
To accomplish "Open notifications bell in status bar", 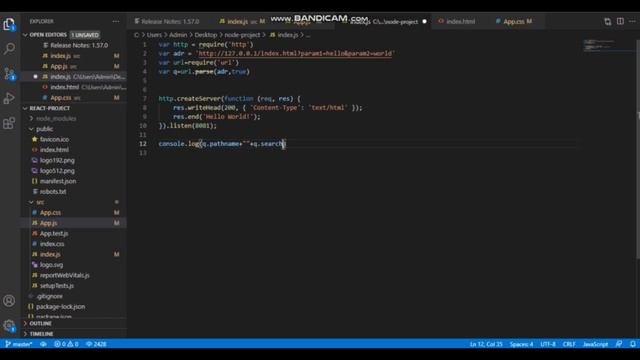I will point(632,344).
